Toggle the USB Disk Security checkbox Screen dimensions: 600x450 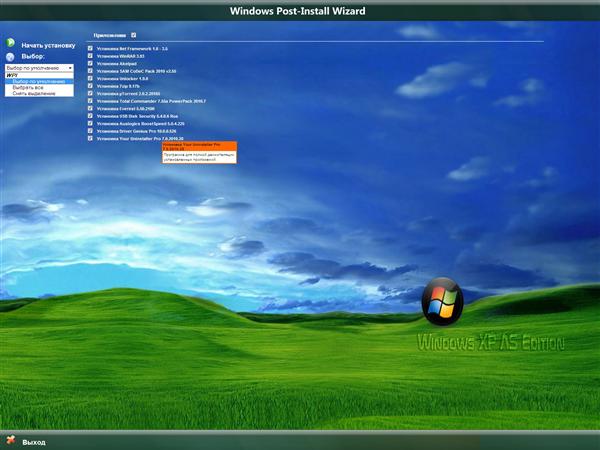point(90,116)
